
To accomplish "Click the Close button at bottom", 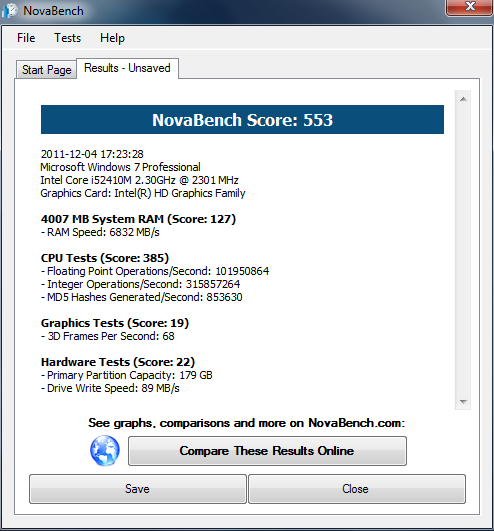I will tap(357, 489).
